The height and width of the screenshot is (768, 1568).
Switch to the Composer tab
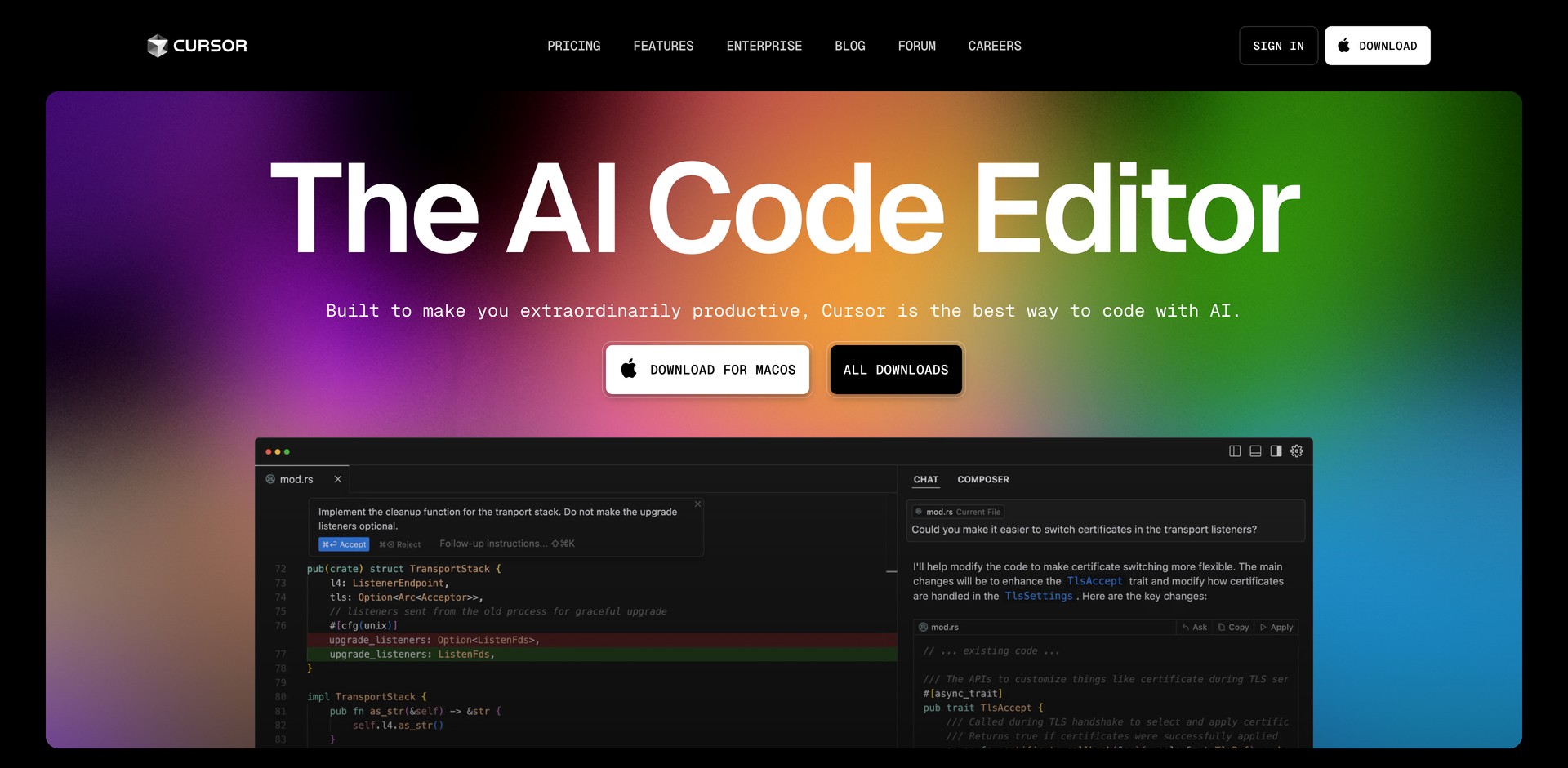983,480
